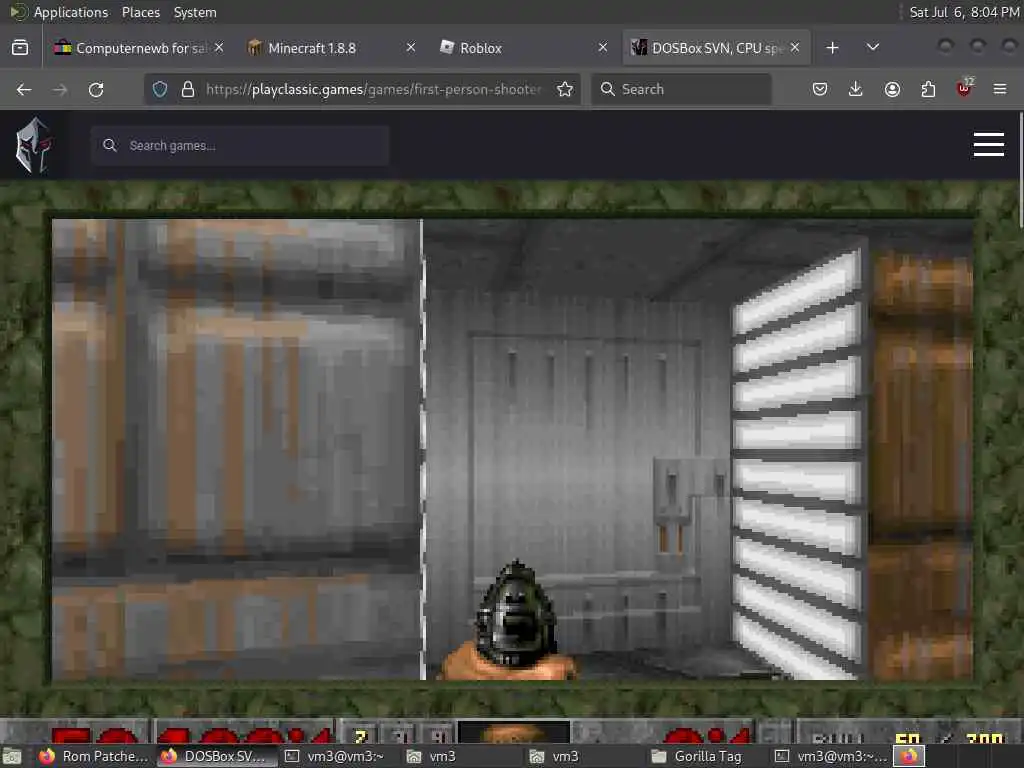Open the Applications menu
The image size is (1024, 768).
(71, 12)
